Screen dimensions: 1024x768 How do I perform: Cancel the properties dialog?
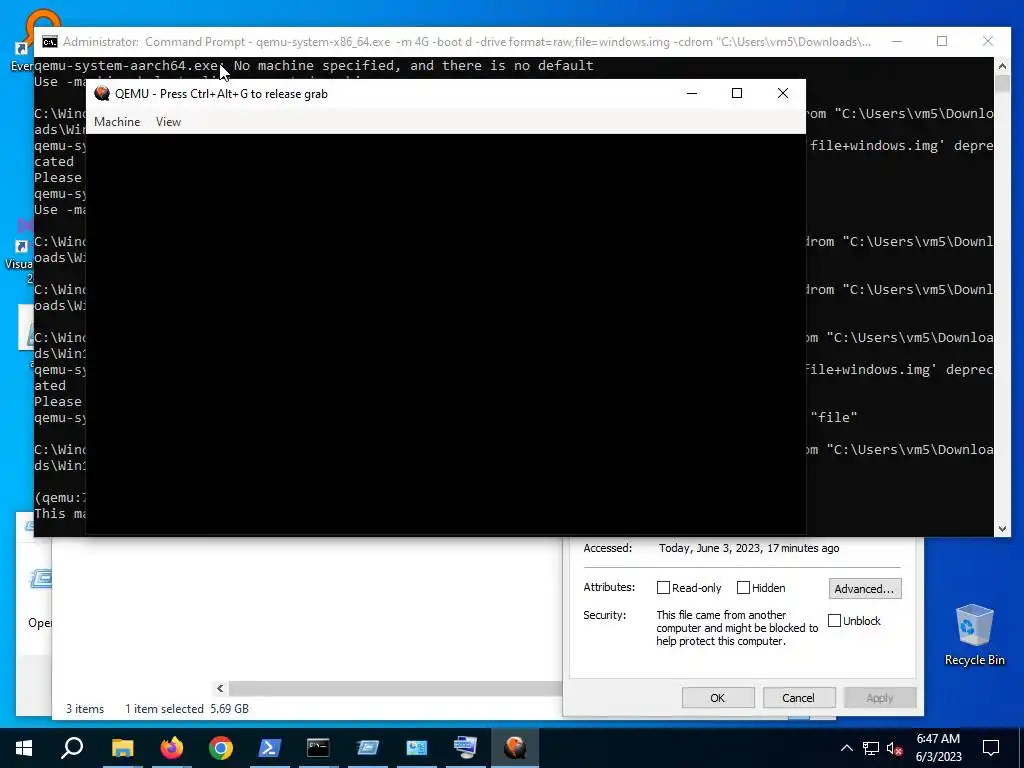pos(799,697)
